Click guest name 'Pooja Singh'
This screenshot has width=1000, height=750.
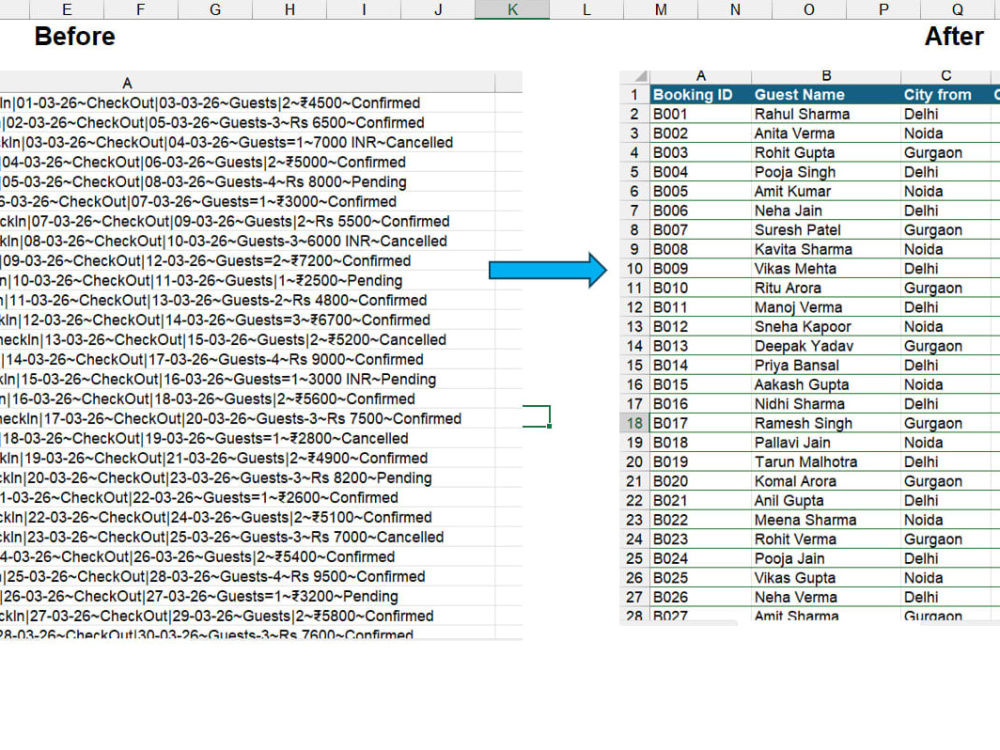pos(826,172)
